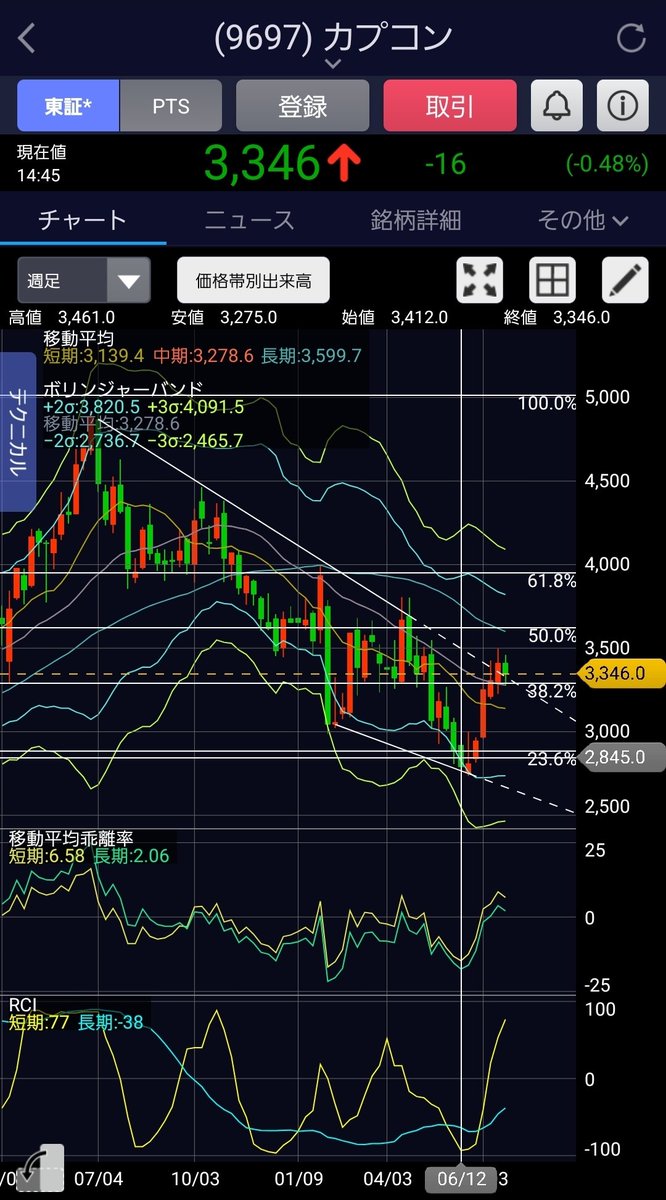The height and width of the screenshot is (1200, 666).
Task: Open the price alert bell
Action: tap(555, 106)
